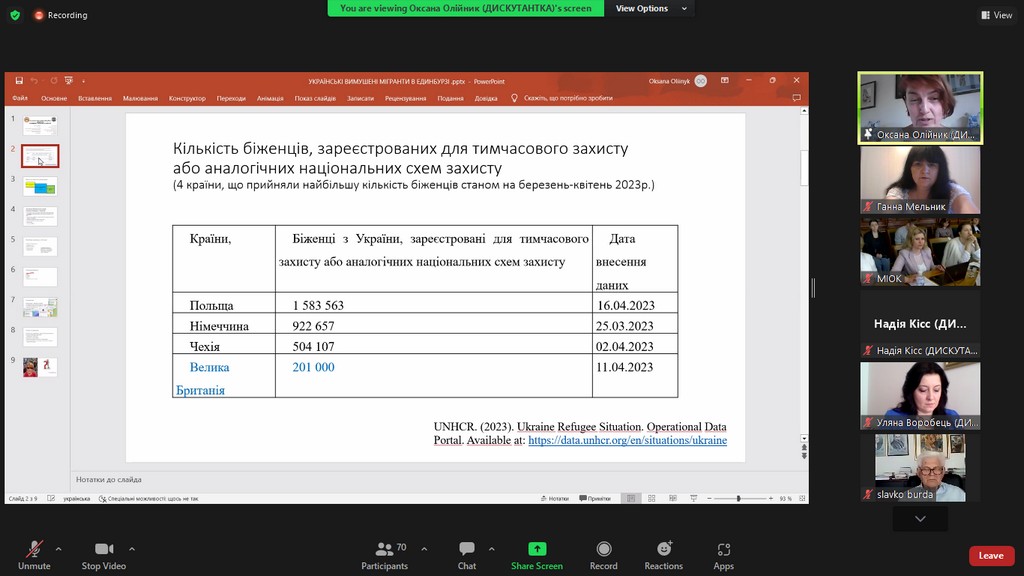Switch layout using the View button

pos(996,15)
